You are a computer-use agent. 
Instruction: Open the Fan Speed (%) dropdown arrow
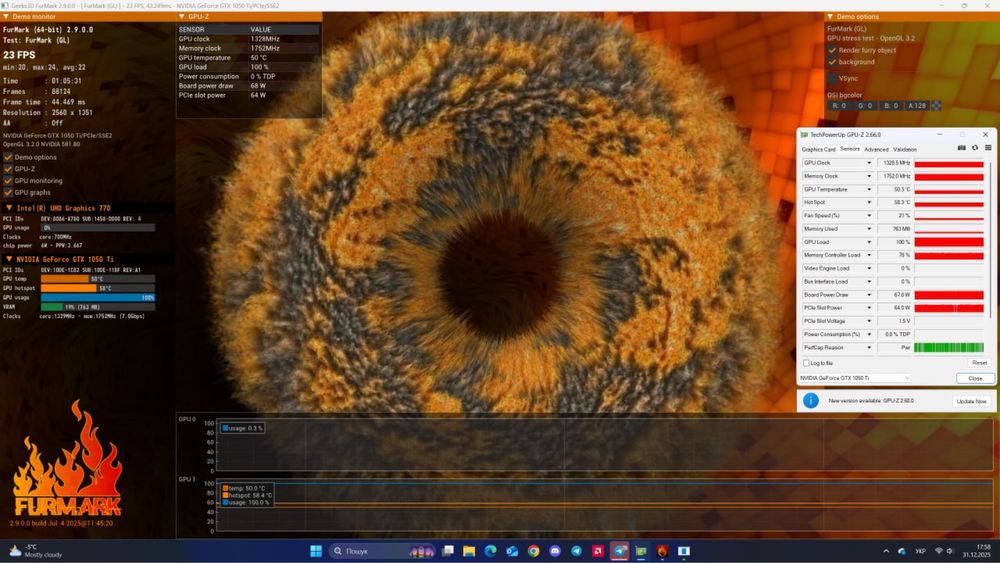(x=869, y=216)
